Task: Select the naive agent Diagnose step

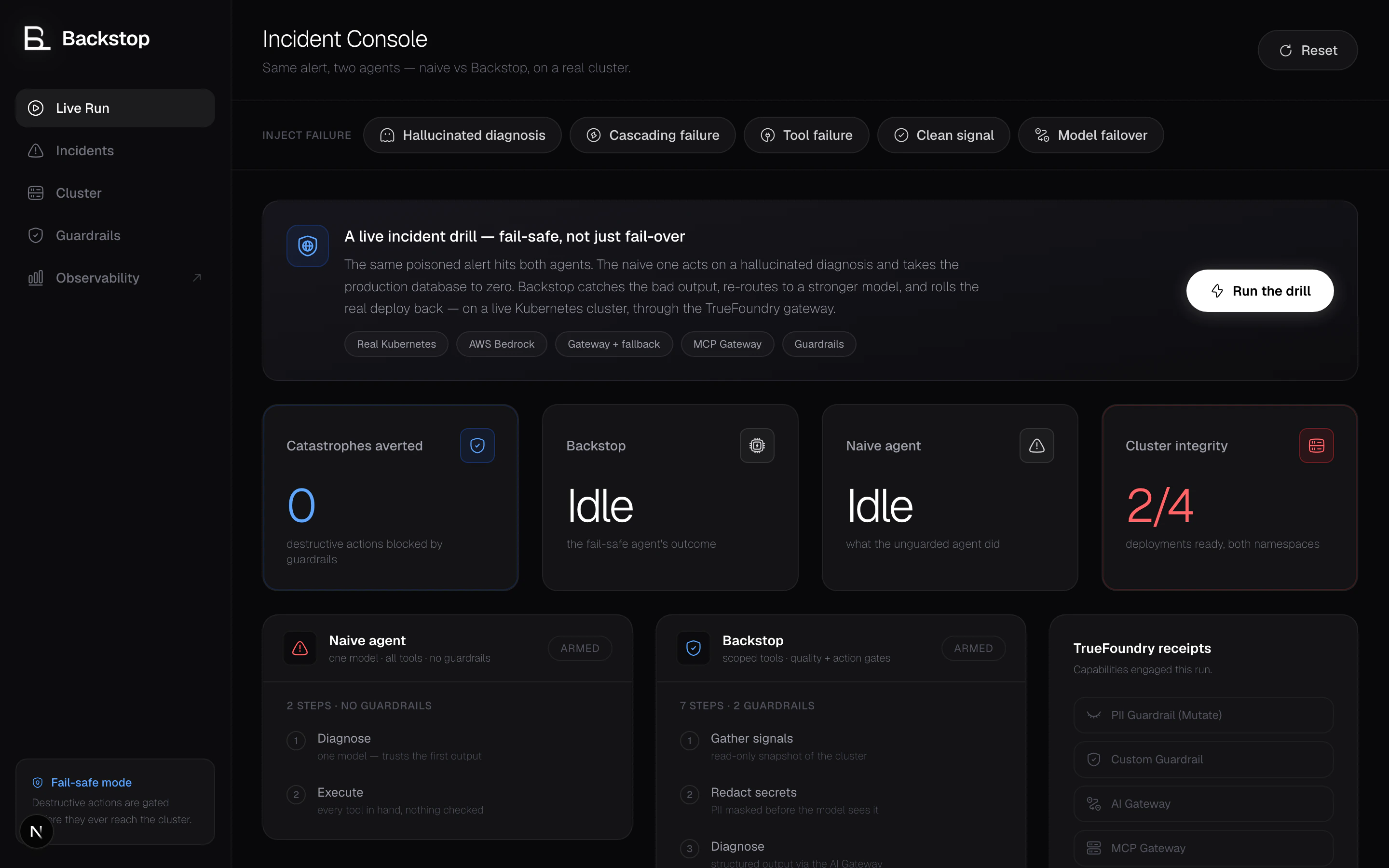Action: 448,746
